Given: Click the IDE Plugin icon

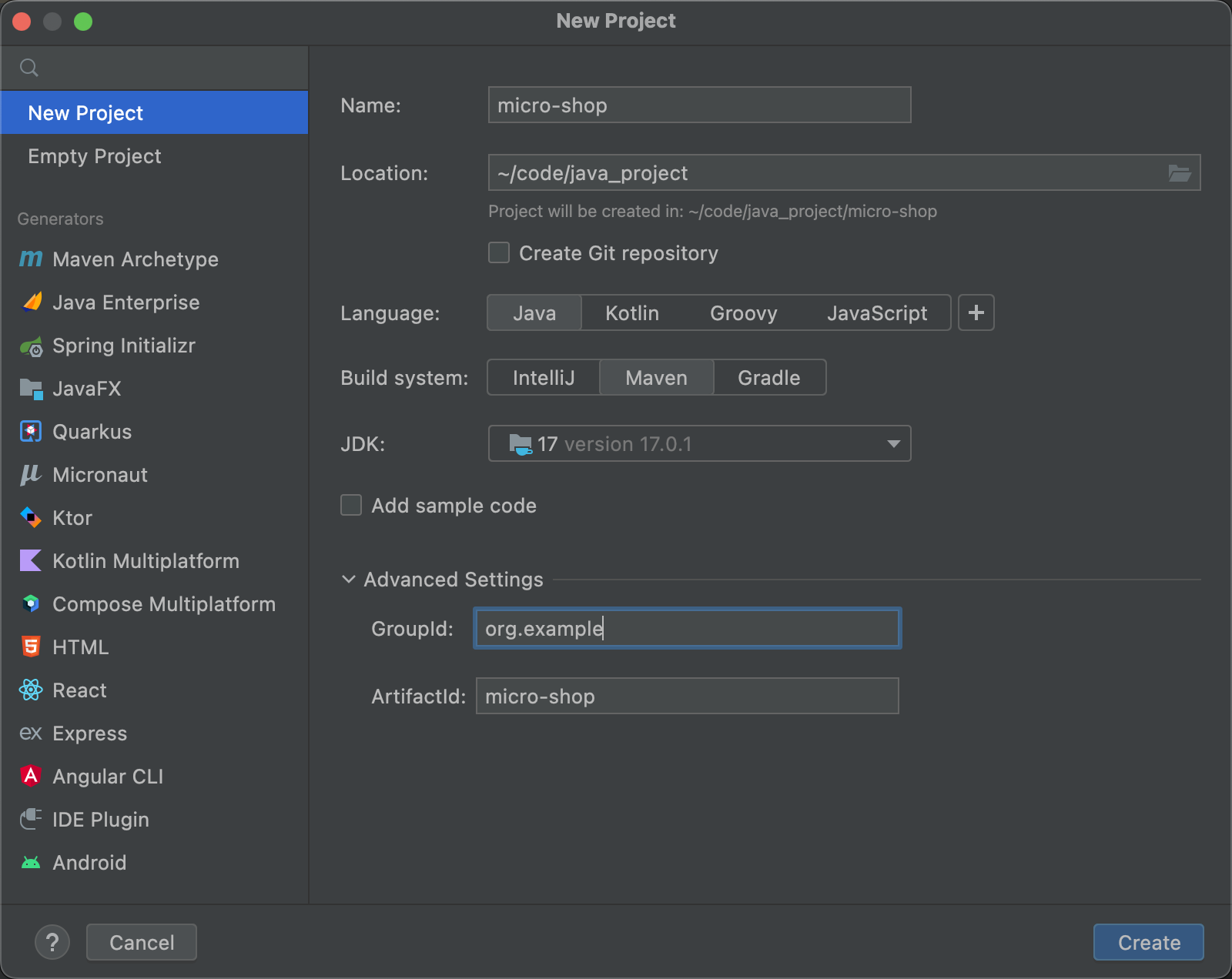Looking at the screenshot, I should [x=31, y=819].
